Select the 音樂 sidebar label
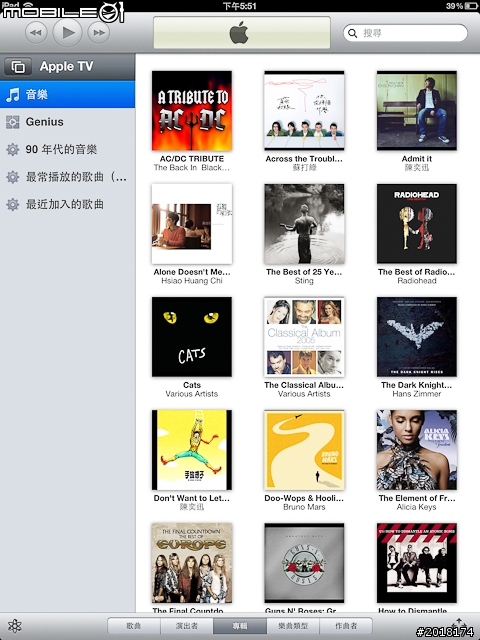 37,95
